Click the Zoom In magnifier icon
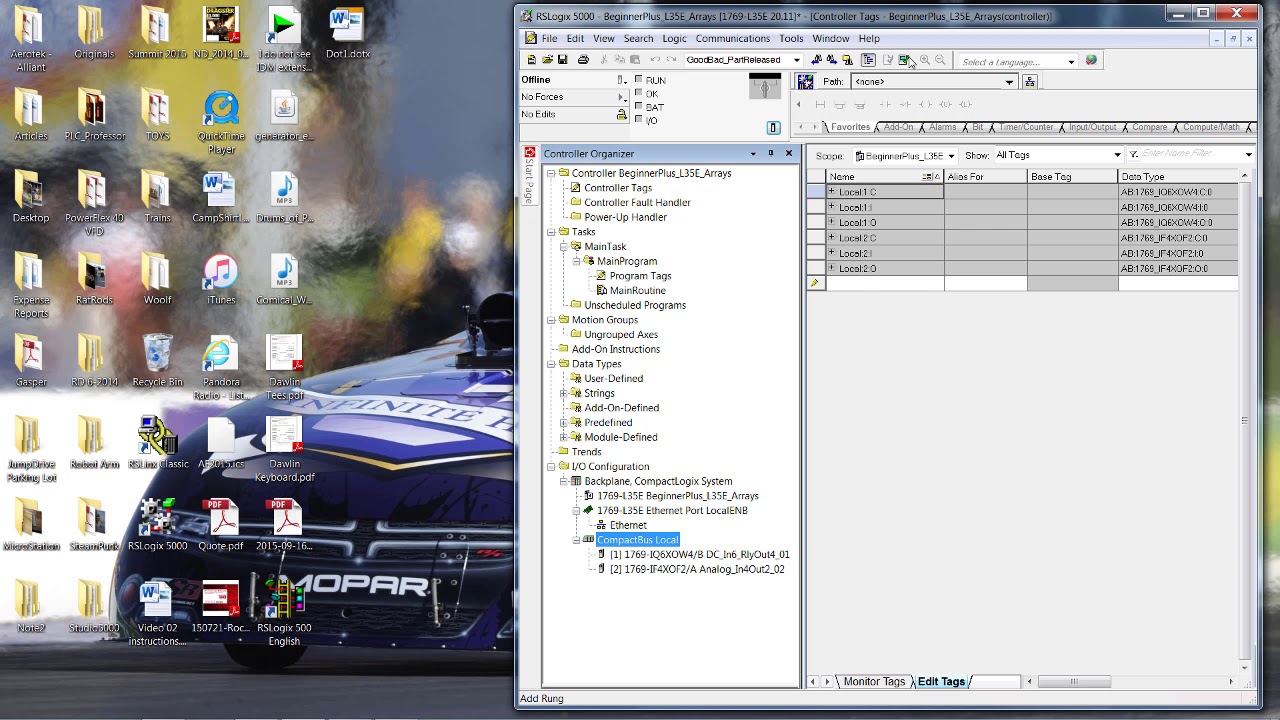This screenshot has width=1280, height=720. click(x=924, y=60)
